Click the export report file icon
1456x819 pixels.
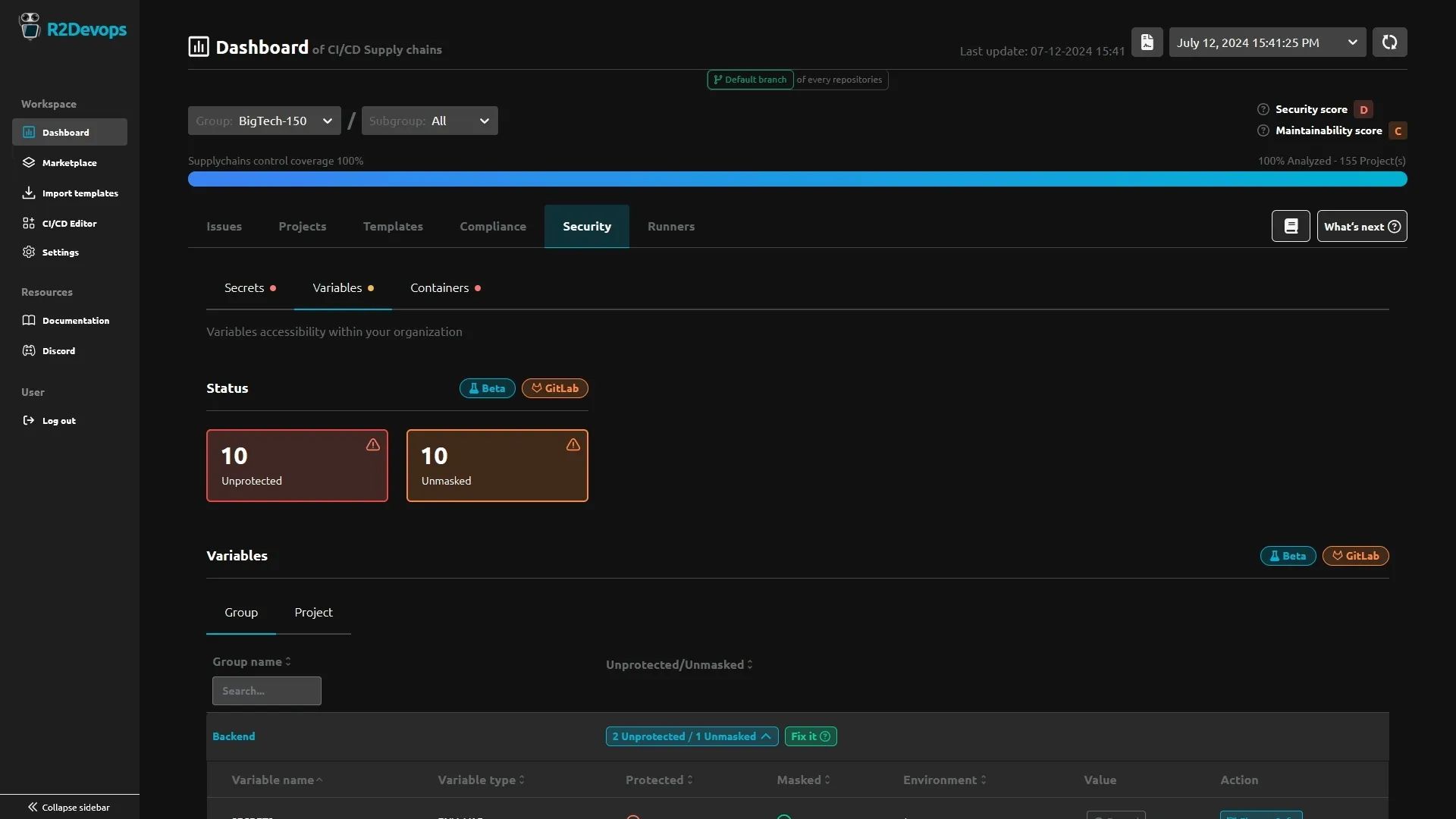(1147, 42)
